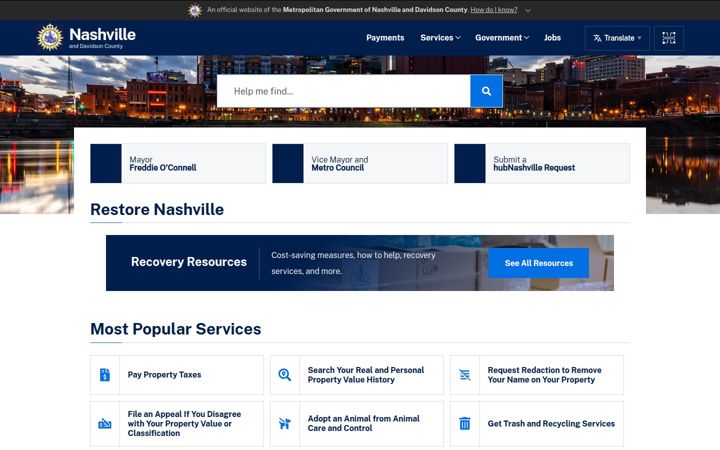Open the Mayor Freddie O'Connell card

pyautogui.click(x=178, y=163)
